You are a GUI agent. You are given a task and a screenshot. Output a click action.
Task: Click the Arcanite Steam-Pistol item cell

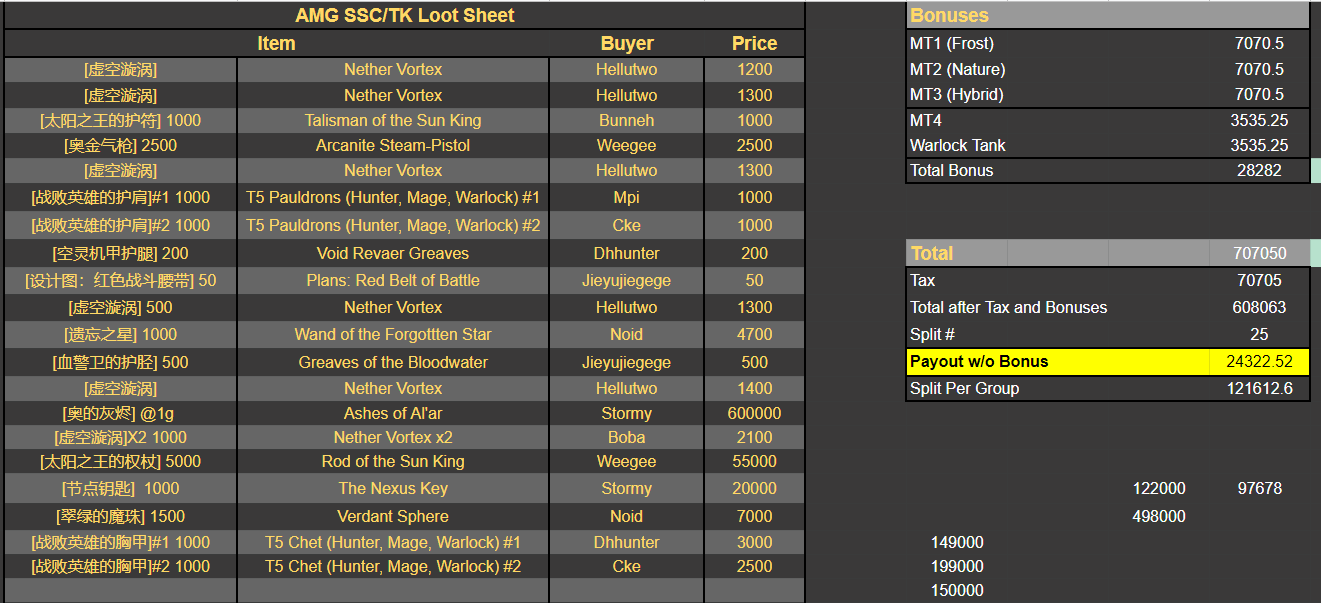coord(393,145)
